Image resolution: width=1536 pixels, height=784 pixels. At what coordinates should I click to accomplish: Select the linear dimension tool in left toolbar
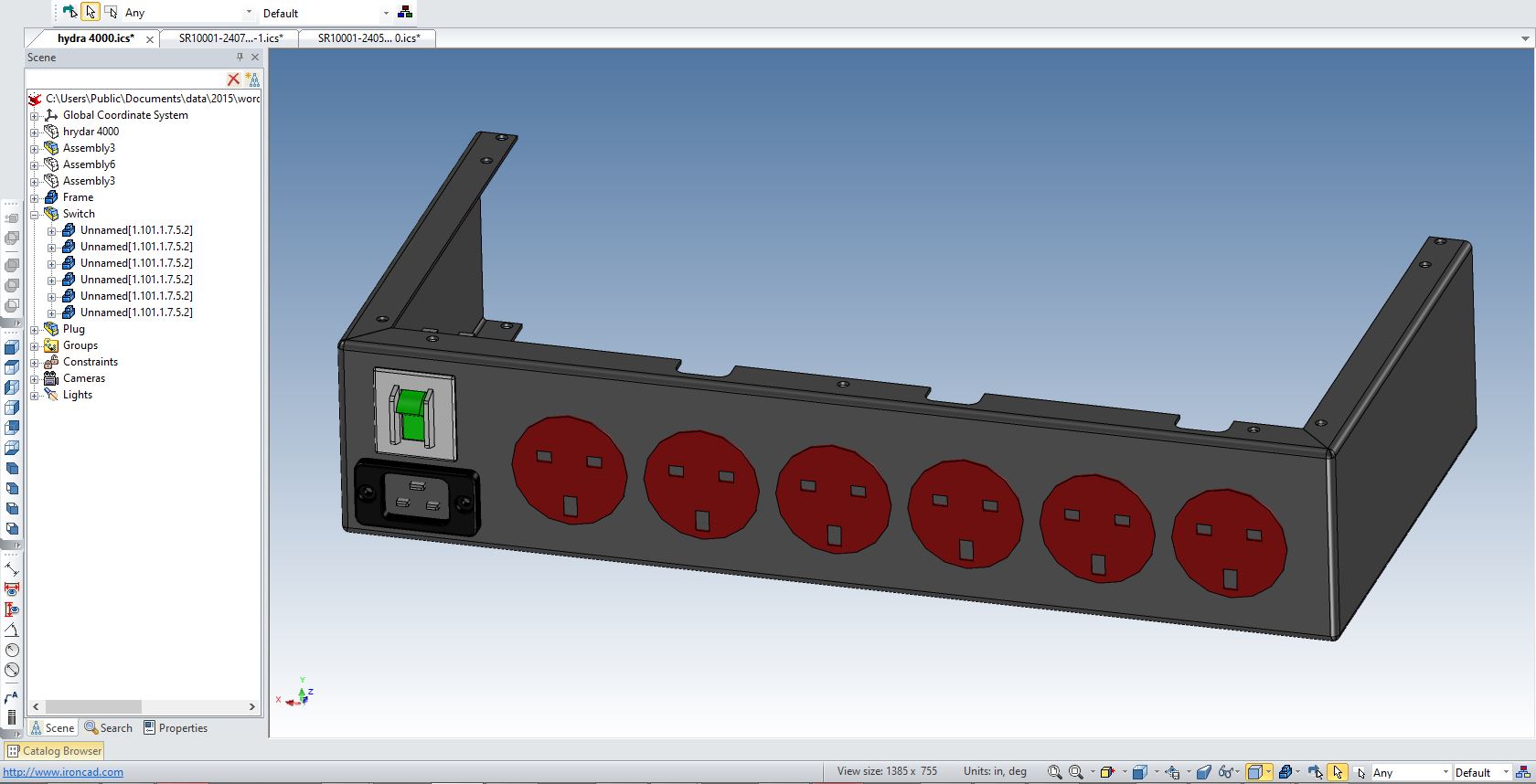(x=12, y=568)
